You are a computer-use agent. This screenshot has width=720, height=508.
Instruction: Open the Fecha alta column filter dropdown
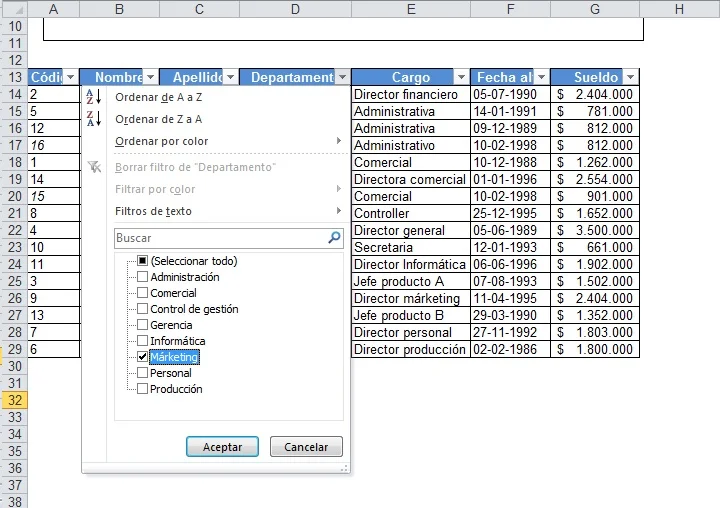point(541,77)
